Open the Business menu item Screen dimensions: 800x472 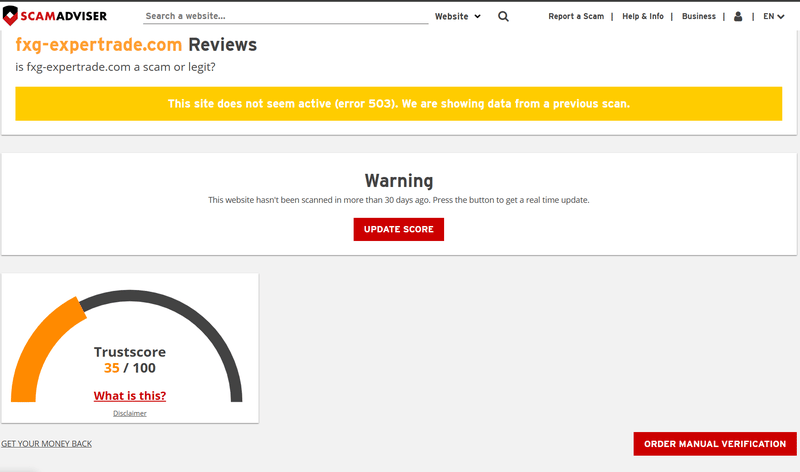(698, 16)
